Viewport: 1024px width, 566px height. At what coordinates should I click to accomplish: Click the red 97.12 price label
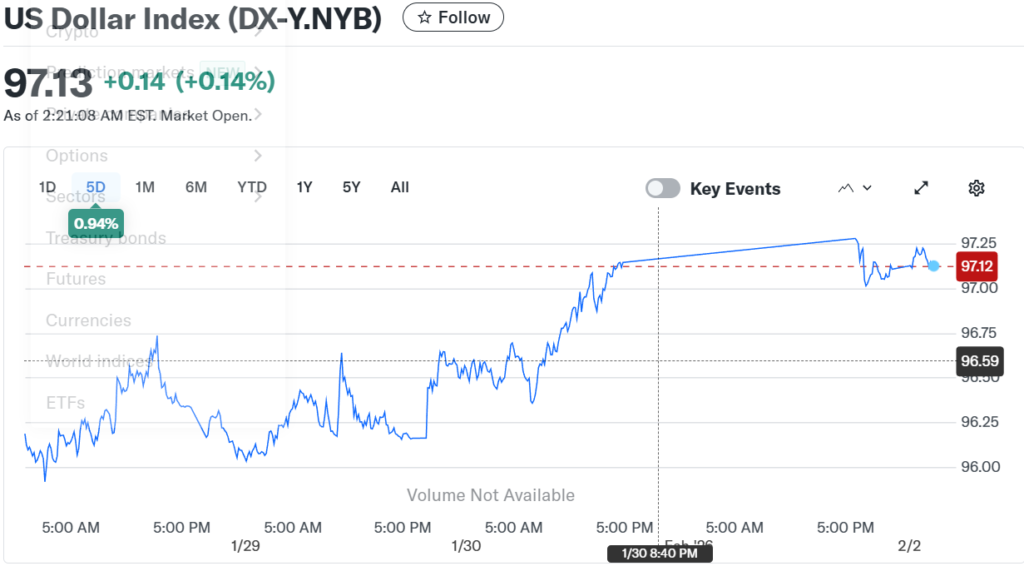click(x=976, y=266)
